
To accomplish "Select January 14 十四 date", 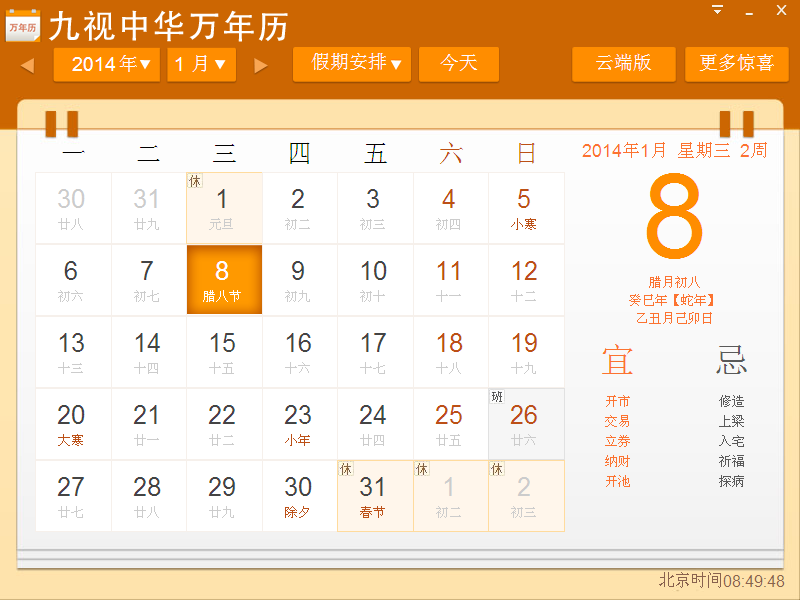I will pos(149,352).
